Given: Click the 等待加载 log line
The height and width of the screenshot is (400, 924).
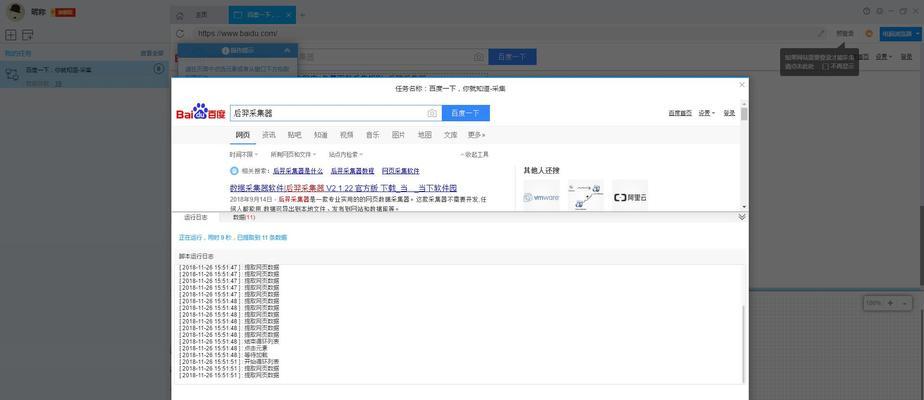Looking at the screenshot, I should pyautogui.click(x=223, y=355).
